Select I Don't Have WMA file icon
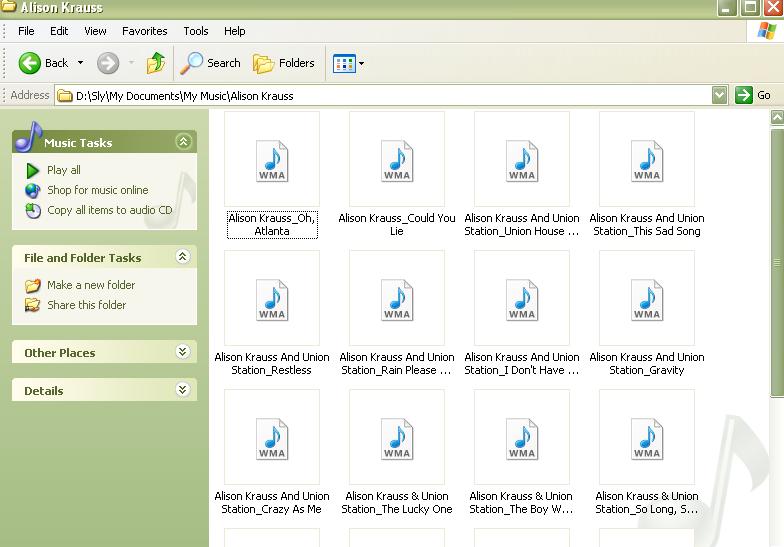Viewport: 784px width, 547px height. [x=522, y=300]
